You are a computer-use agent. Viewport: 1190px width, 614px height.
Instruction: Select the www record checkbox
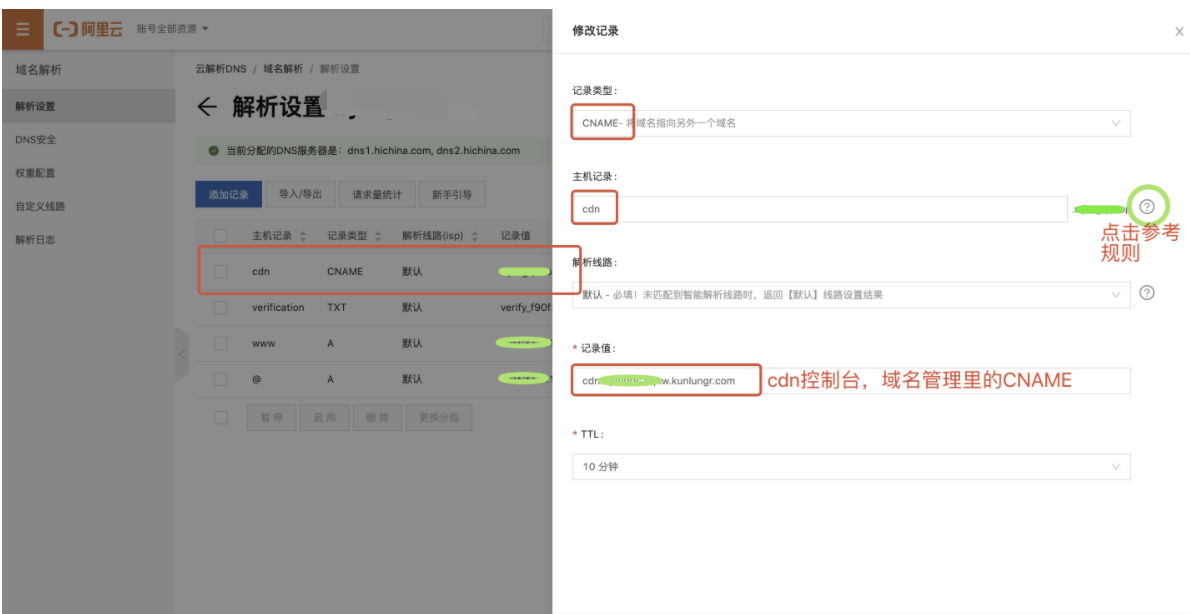pyautogui.click(x=221, y=343)
